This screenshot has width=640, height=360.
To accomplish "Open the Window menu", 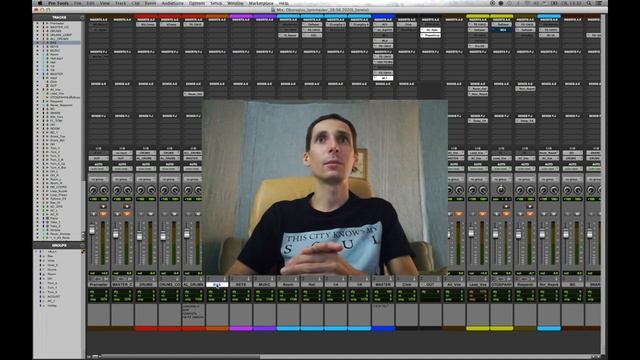I will click(235, 3).
